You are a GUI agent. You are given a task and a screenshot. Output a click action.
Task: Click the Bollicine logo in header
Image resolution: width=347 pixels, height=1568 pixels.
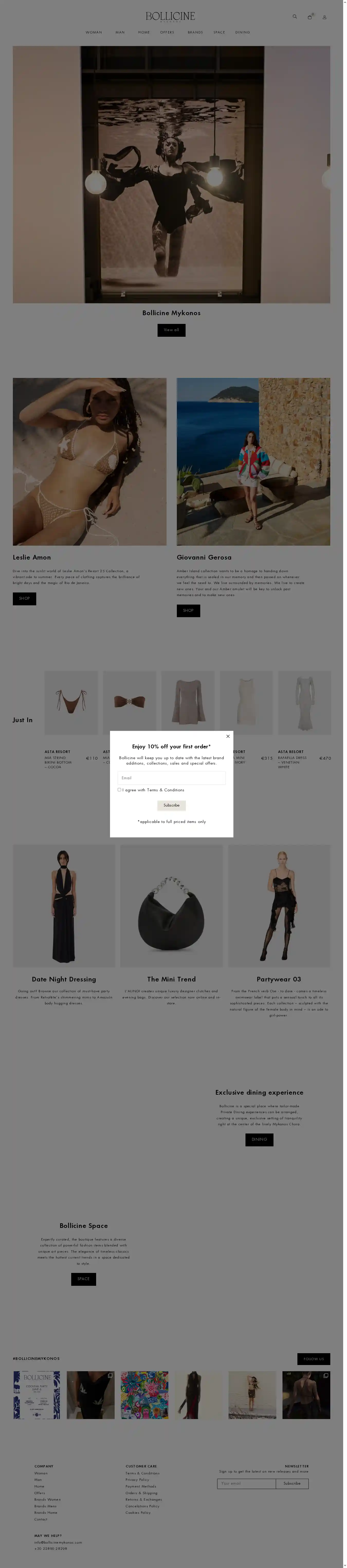click(171, 16)
